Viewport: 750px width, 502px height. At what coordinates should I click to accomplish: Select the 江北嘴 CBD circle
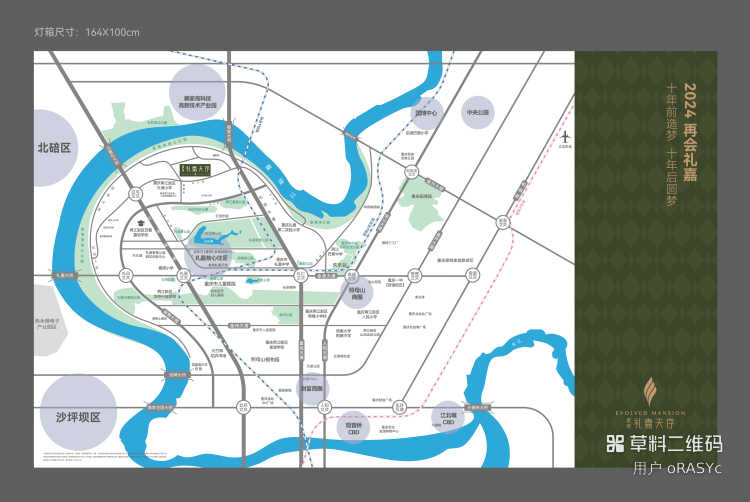click(448, 417)
